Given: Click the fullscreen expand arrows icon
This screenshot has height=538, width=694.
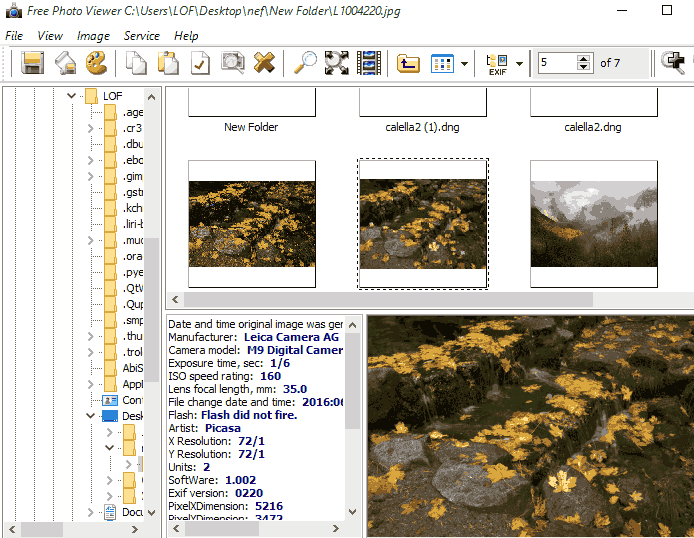Looking at the screenshot, I should (336, 63).
